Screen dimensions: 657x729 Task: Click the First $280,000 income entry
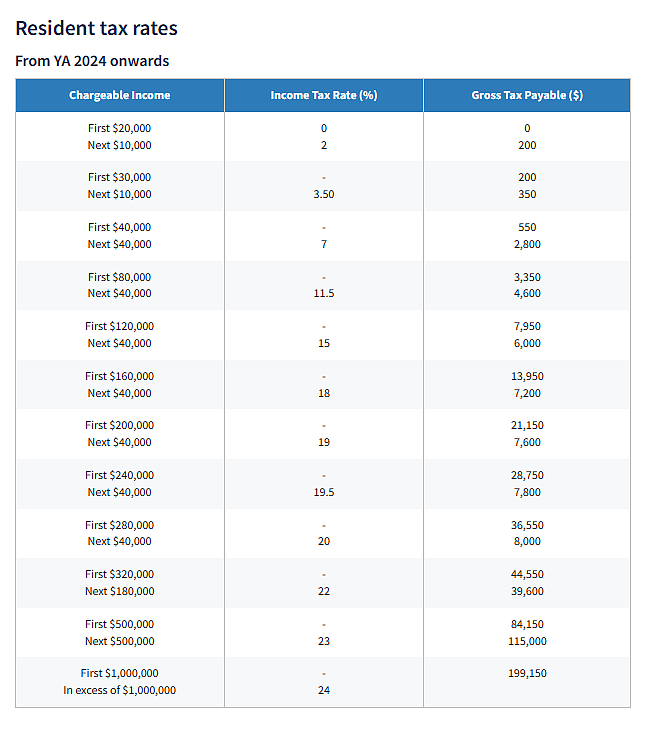coord(119,525)
